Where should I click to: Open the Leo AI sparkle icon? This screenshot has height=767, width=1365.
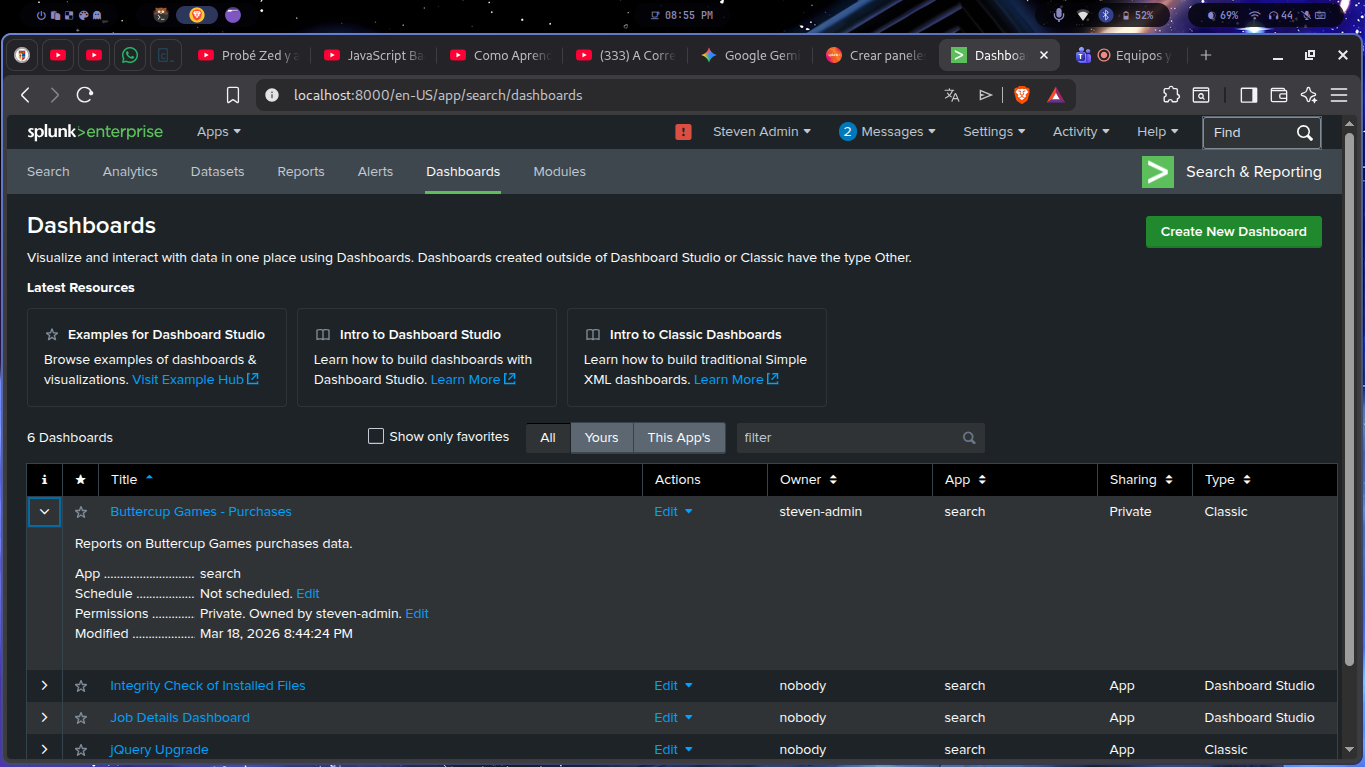pos(1309,94)
